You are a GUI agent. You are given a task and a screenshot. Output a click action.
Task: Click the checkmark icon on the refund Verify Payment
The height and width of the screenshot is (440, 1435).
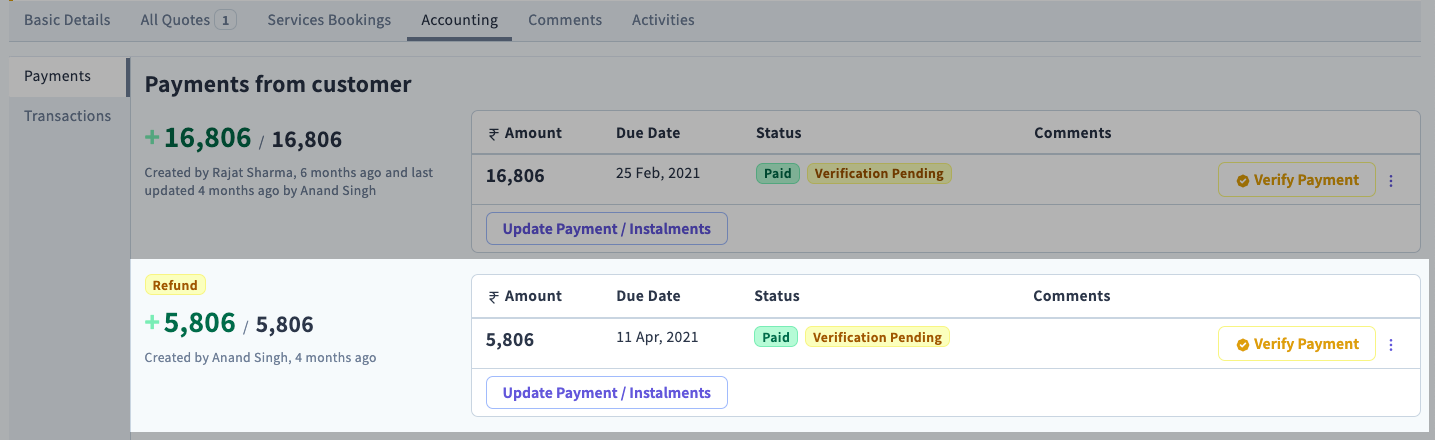pyautogui.click(x=1243, y=345)
